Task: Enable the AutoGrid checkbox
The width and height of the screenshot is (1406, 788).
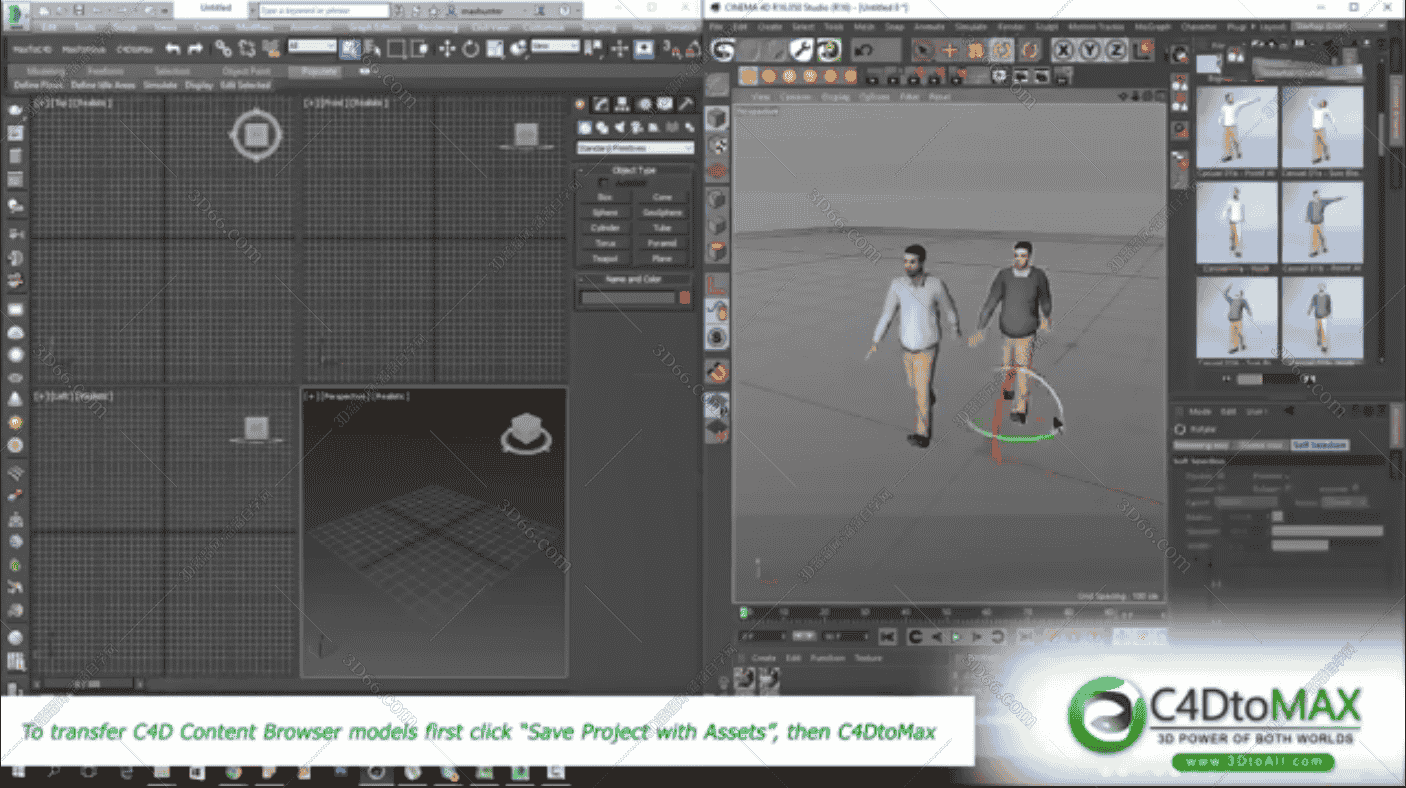Action: 603,183
